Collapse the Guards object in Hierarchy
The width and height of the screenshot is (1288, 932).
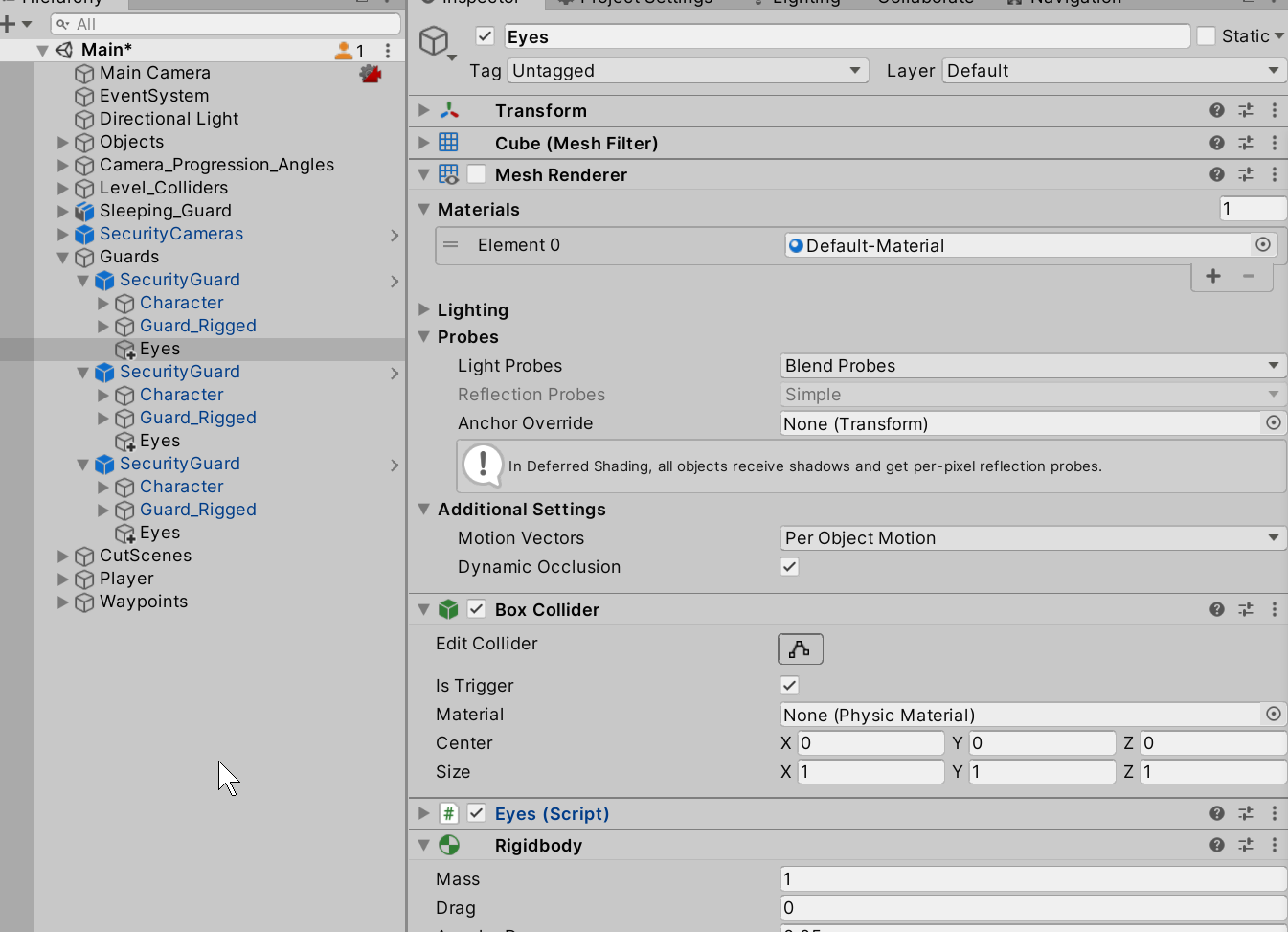point(63,257)
